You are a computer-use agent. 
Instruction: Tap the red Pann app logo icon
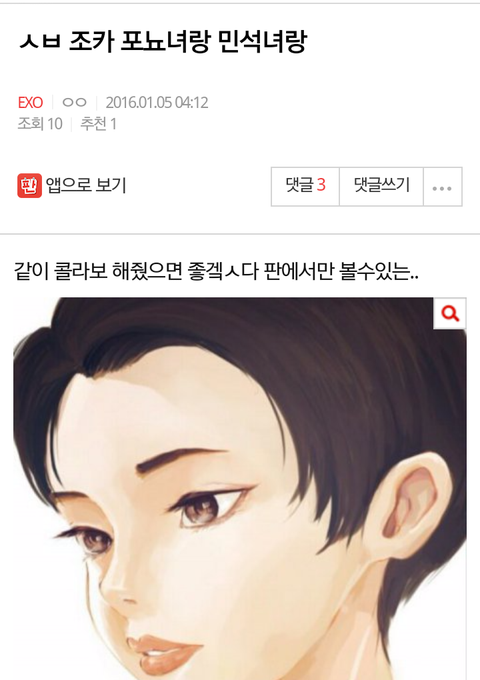pos(29,186)
